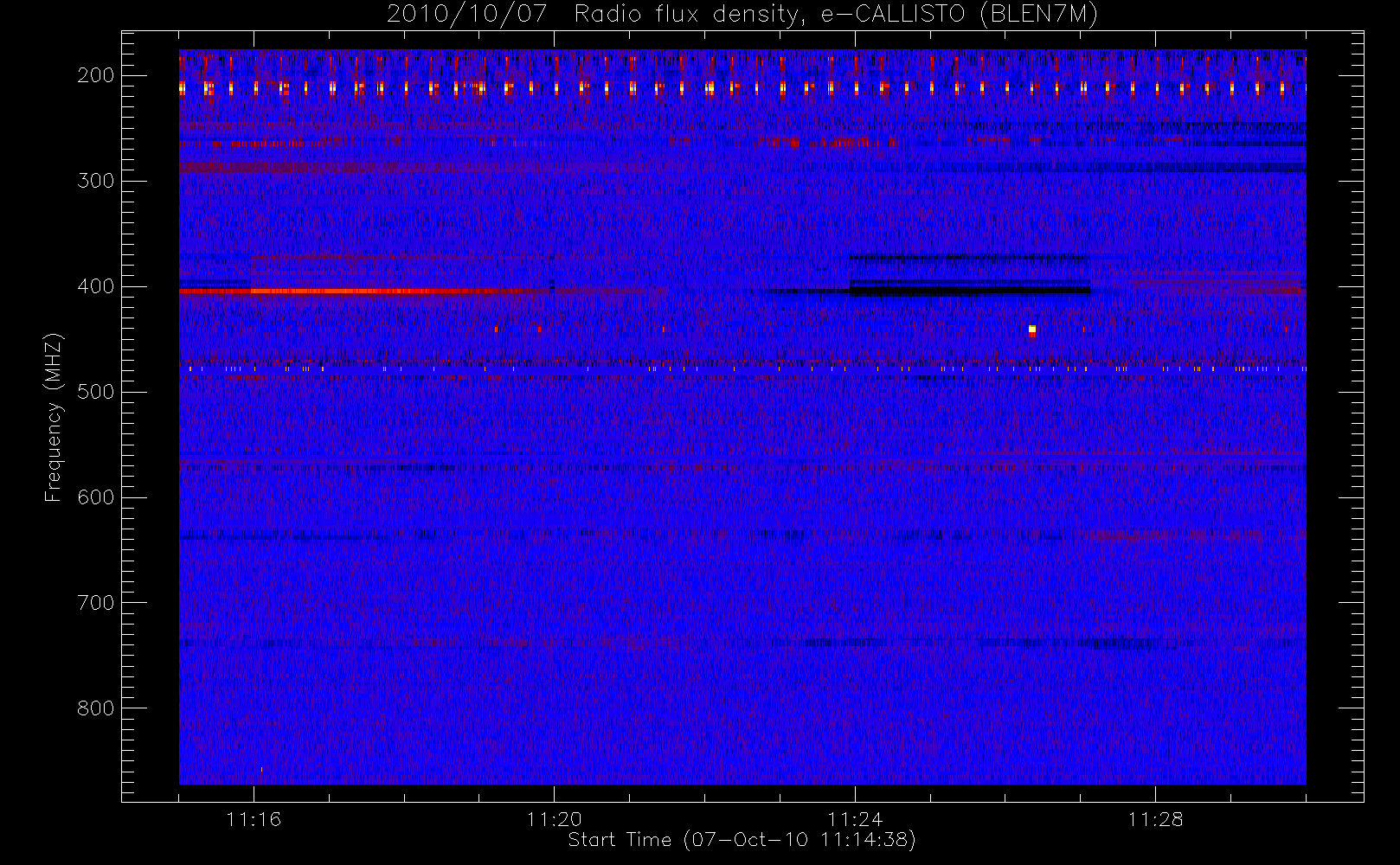Select the 'Frequency (MHz)' y-axis label

(54, 417)
